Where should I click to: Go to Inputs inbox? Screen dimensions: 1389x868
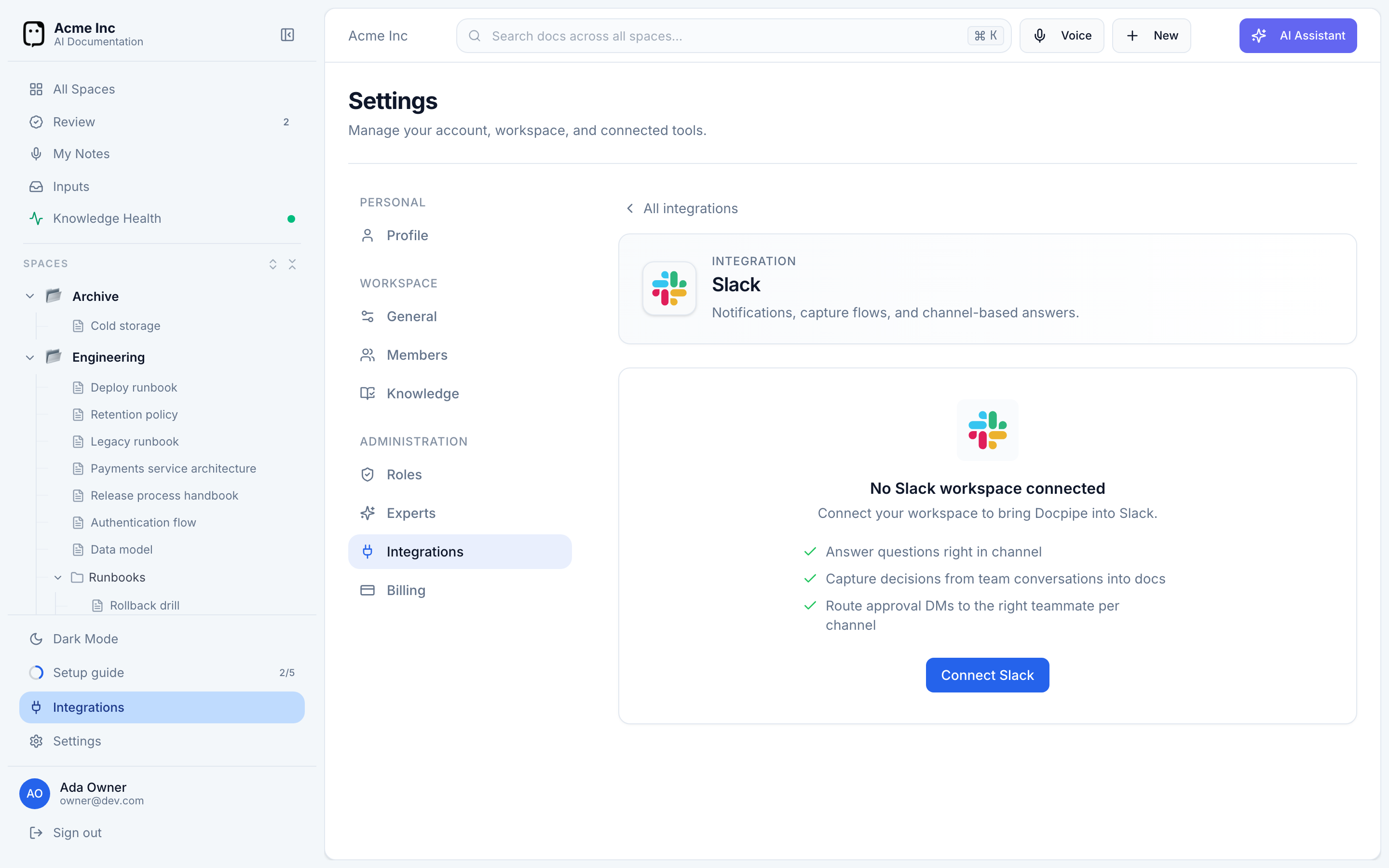(x=161, y=187)
